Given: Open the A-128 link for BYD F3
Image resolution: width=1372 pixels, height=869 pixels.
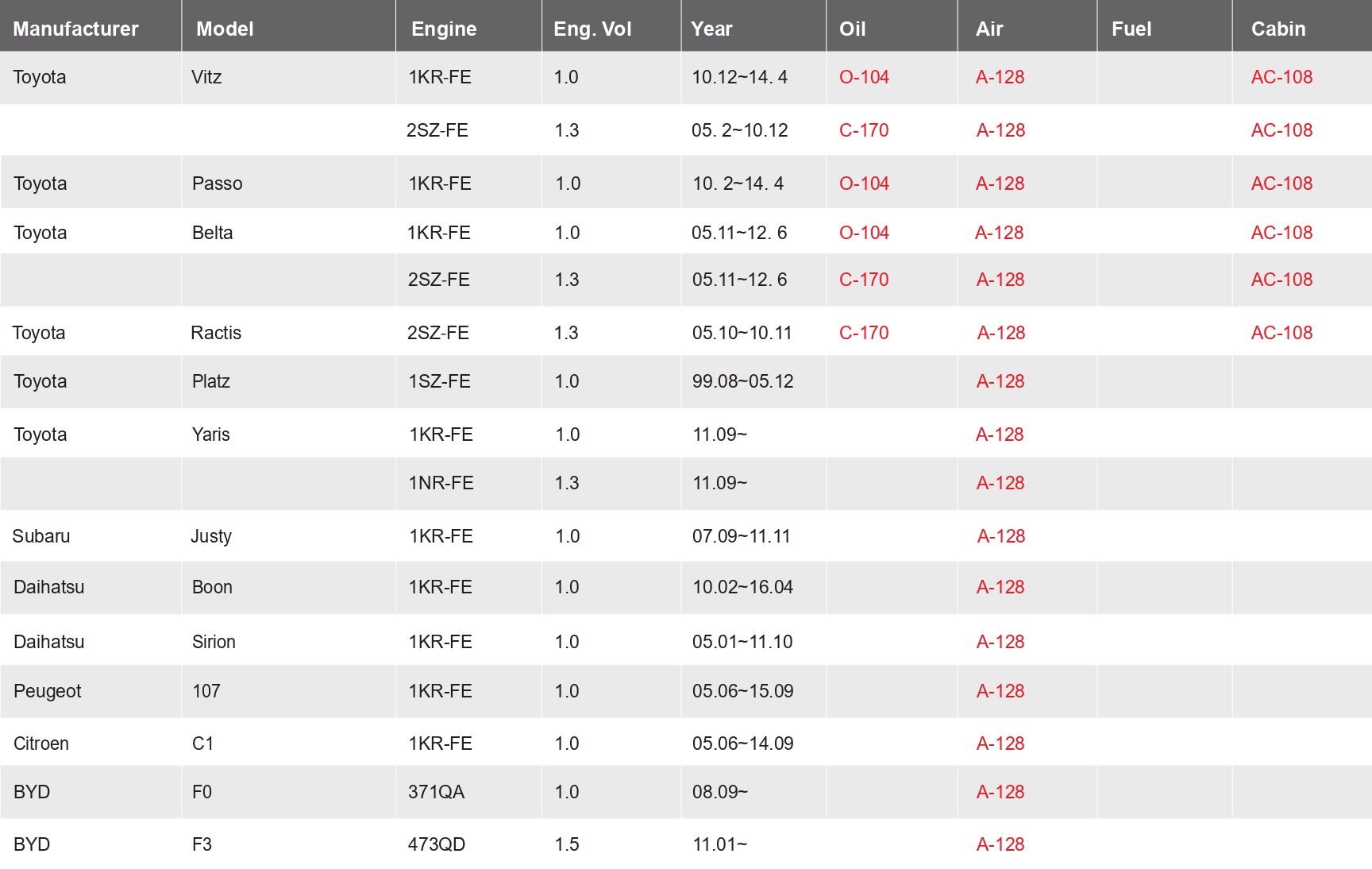Looking at the screenshot, I should click(x=1000, y=844).
